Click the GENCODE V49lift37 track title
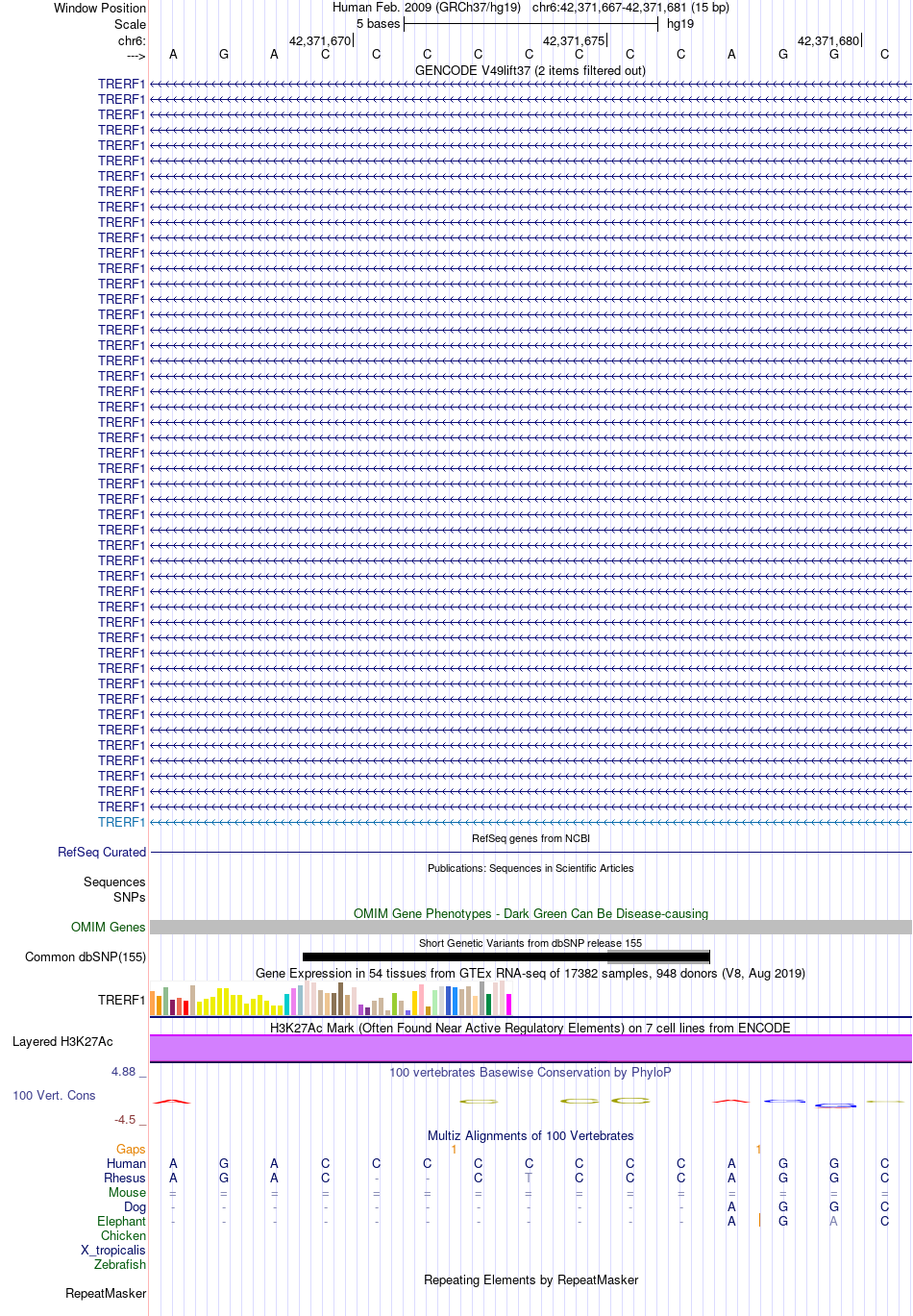This screenshot has height=1316, width=913. click(531, 70)
